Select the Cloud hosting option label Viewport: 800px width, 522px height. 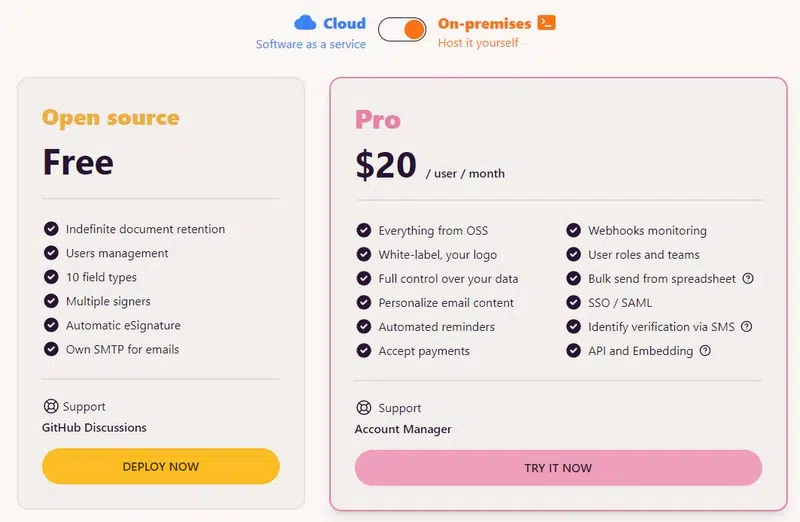(344, 23)
